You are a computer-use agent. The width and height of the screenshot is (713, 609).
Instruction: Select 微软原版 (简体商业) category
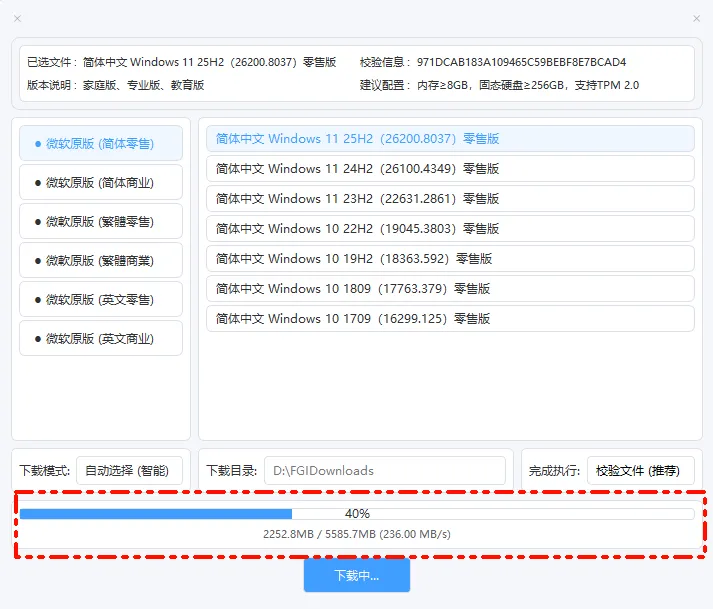[100, 182]
